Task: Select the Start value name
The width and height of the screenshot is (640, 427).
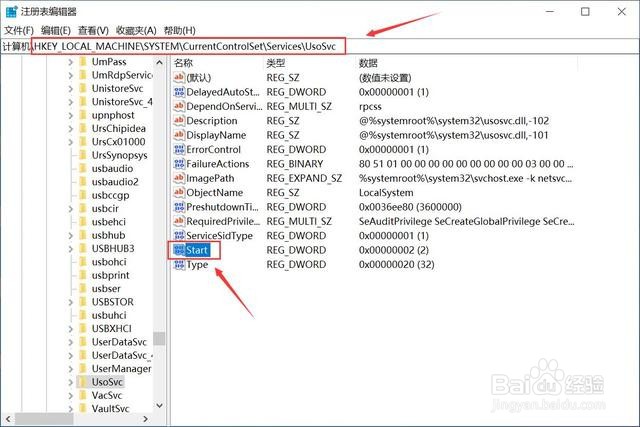Action: point(197,250)
